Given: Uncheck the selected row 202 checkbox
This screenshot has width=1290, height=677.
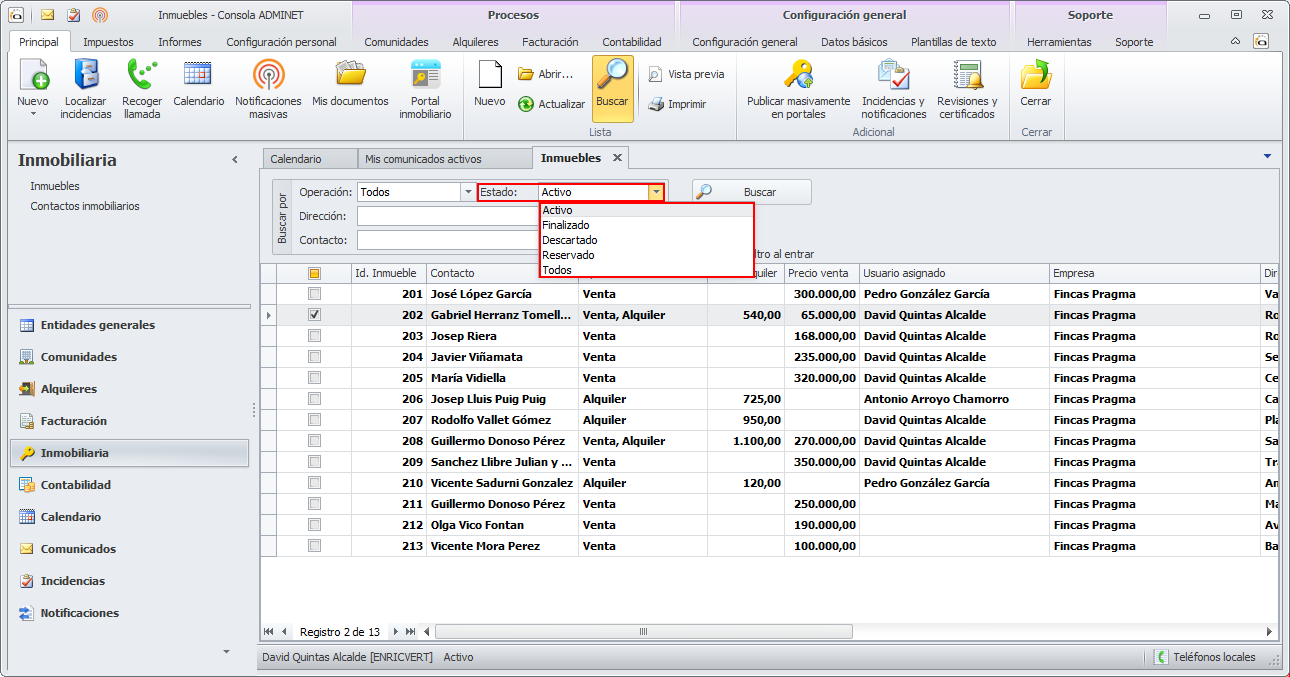Looking at the screenshot, I should click(x=314, y=315).
